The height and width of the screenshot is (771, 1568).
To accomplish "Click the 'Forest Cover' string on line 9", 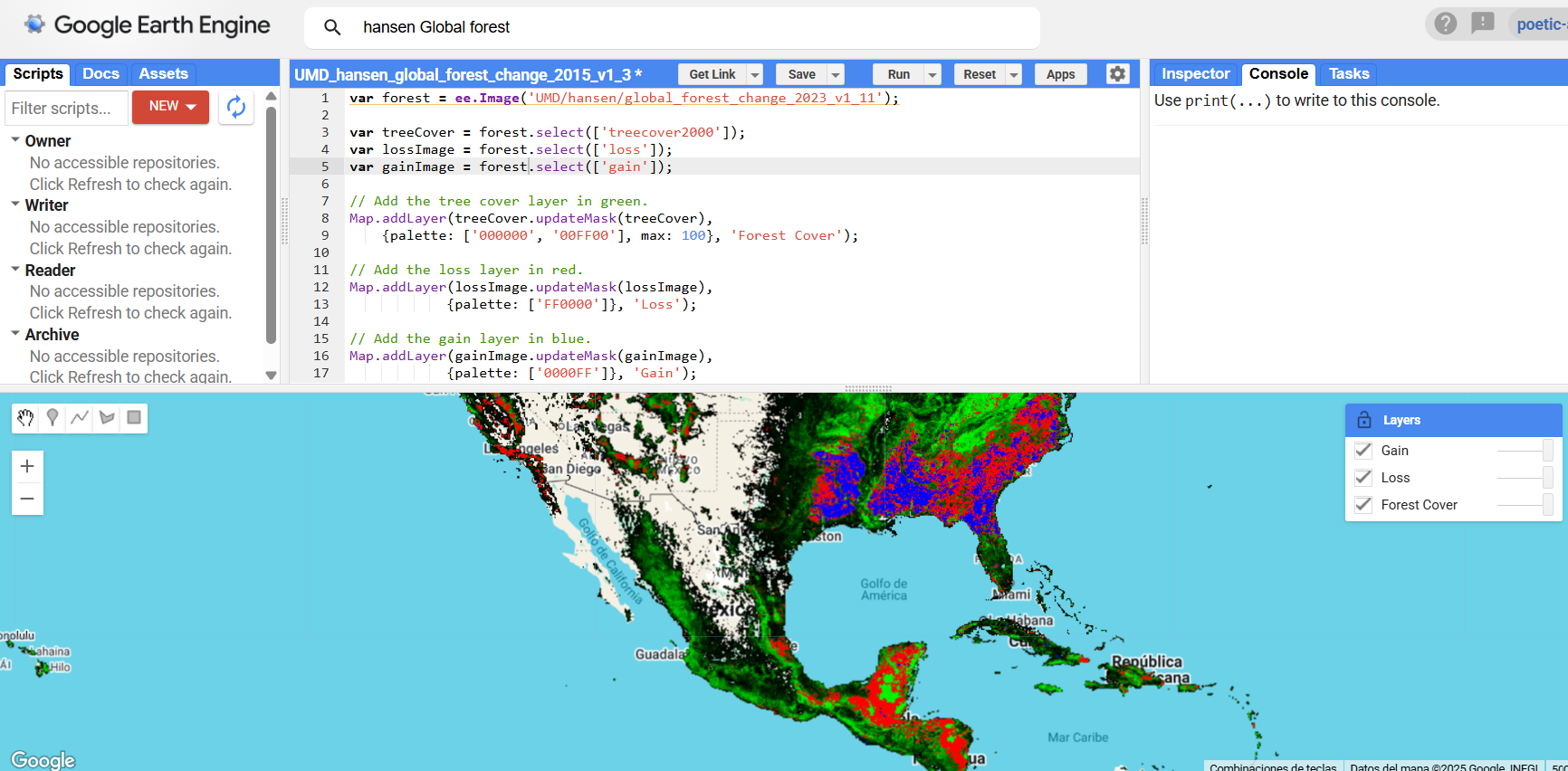I will 786,235.
